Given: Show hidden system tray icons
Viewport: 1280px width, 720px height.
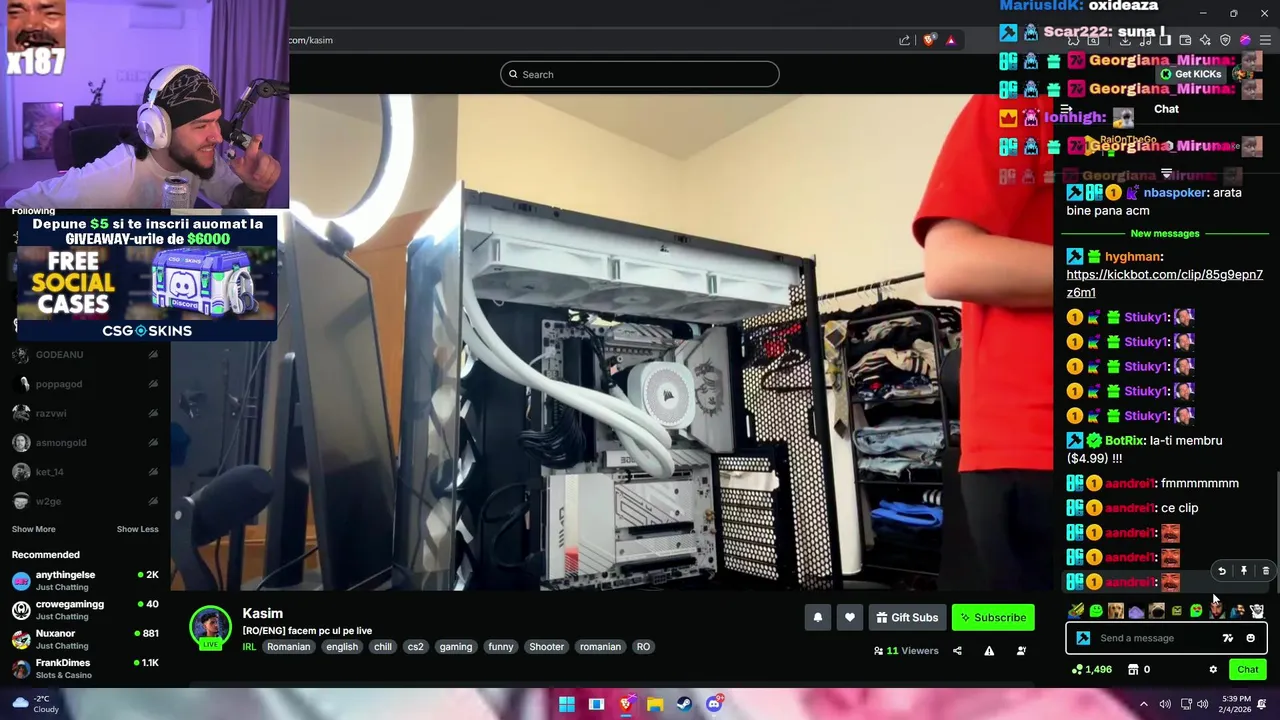Looking at the screenshot, I should (1144, 704).
